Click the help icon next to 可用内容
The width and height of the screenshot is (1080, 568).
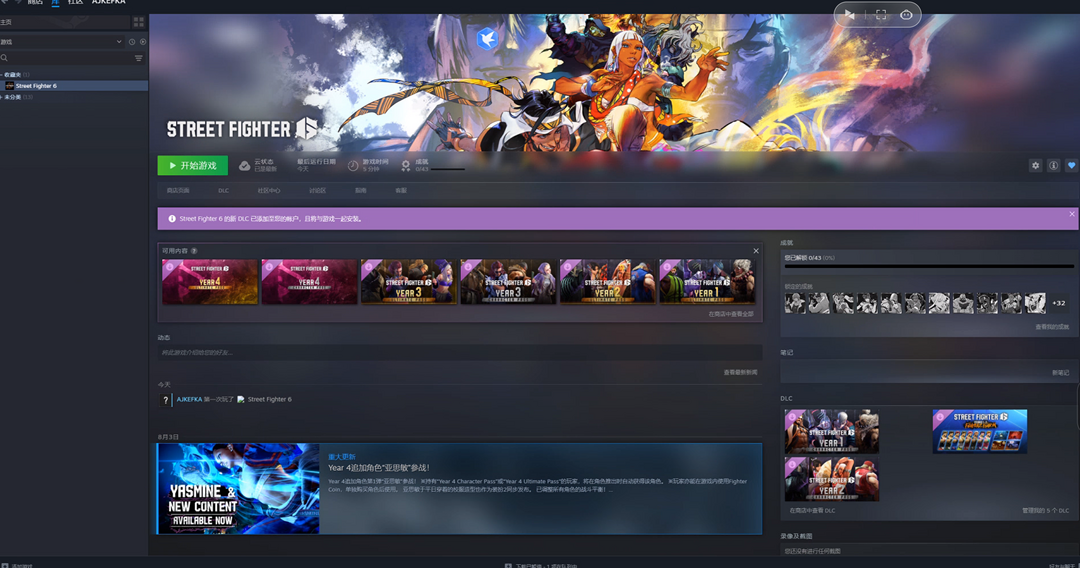(x=194, y=251)
